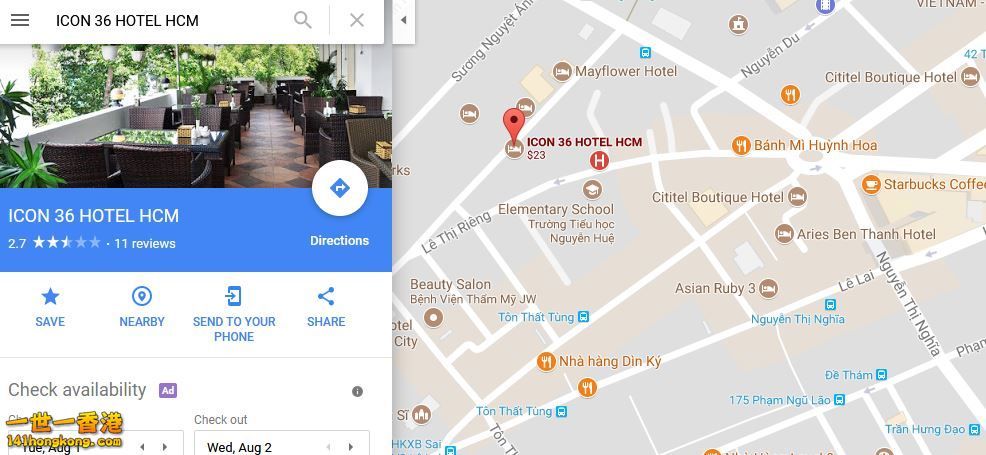Click the hotel terrace photo
The image size is (986, 455).
(196, 116)
